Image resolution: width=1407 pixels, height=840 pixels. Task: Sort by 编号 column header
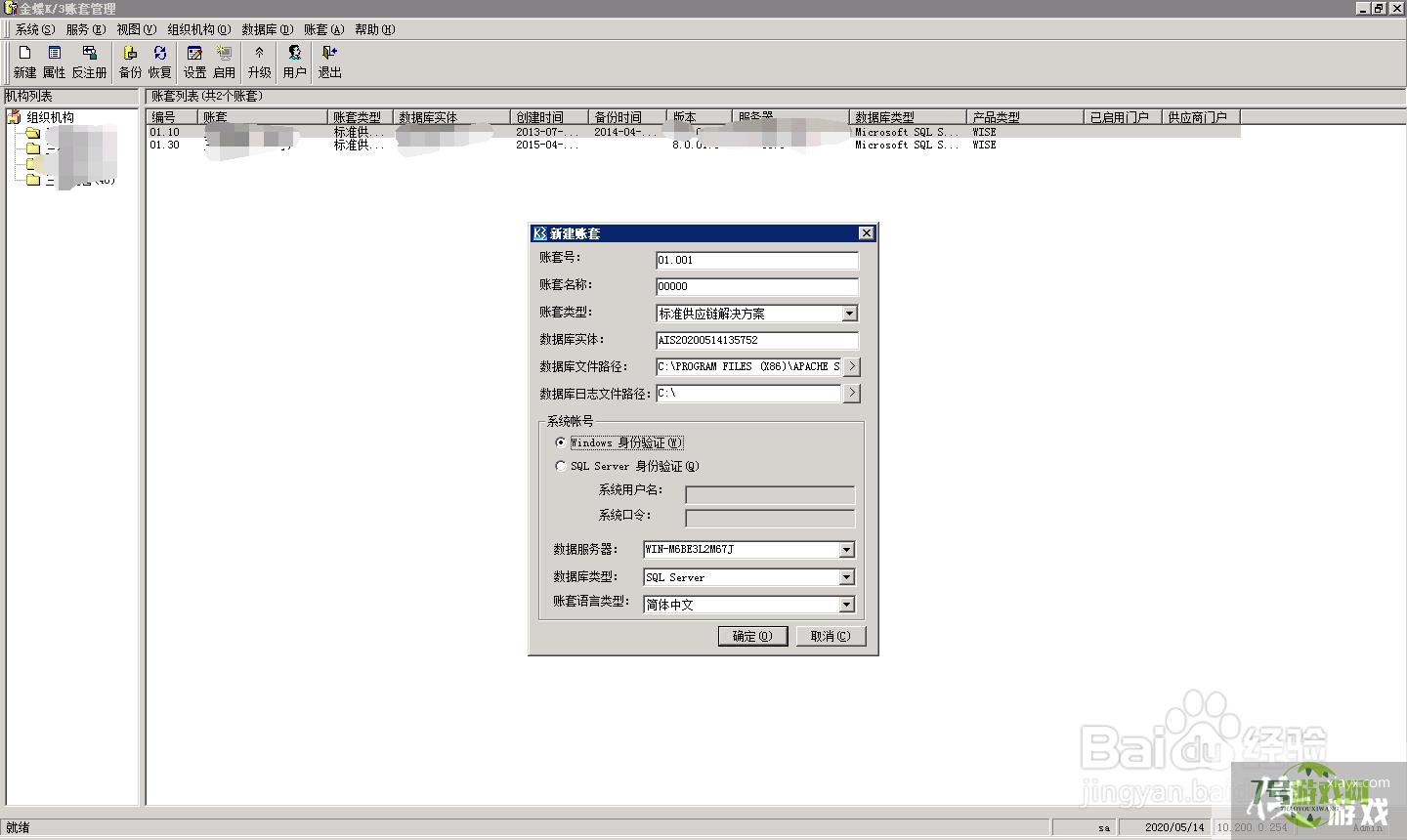point(172,117)
